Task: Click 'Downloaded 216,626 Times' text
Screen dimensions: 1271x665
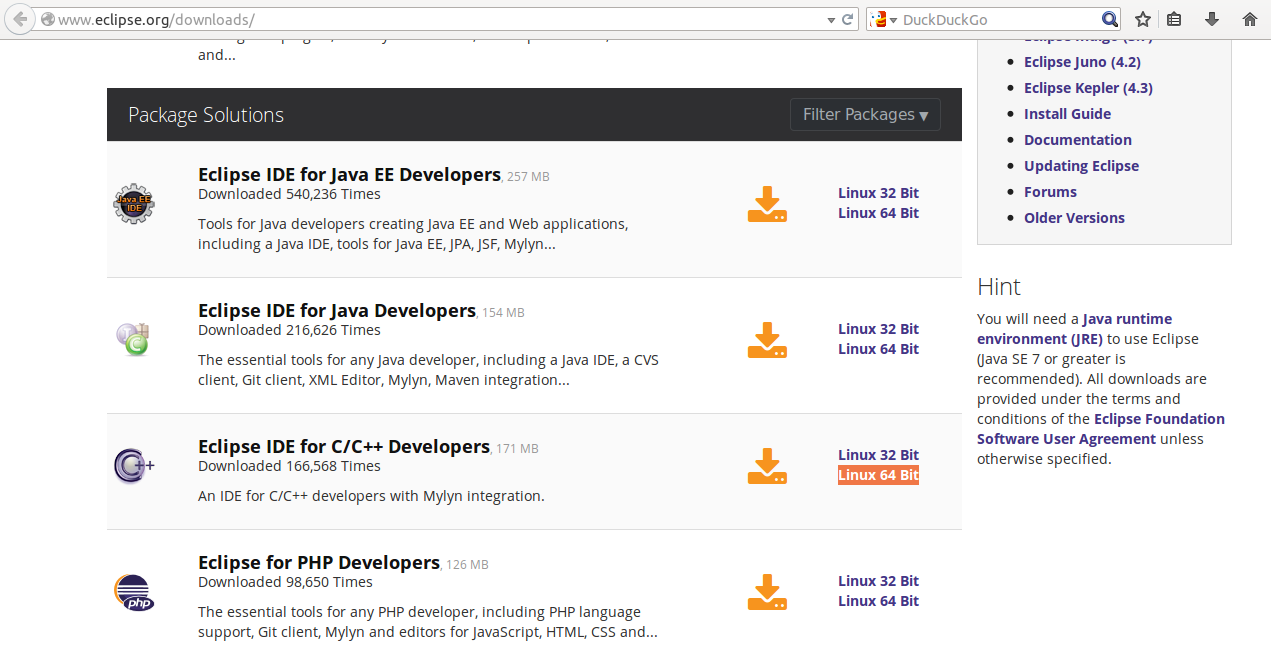Action: tap(289, 330)
